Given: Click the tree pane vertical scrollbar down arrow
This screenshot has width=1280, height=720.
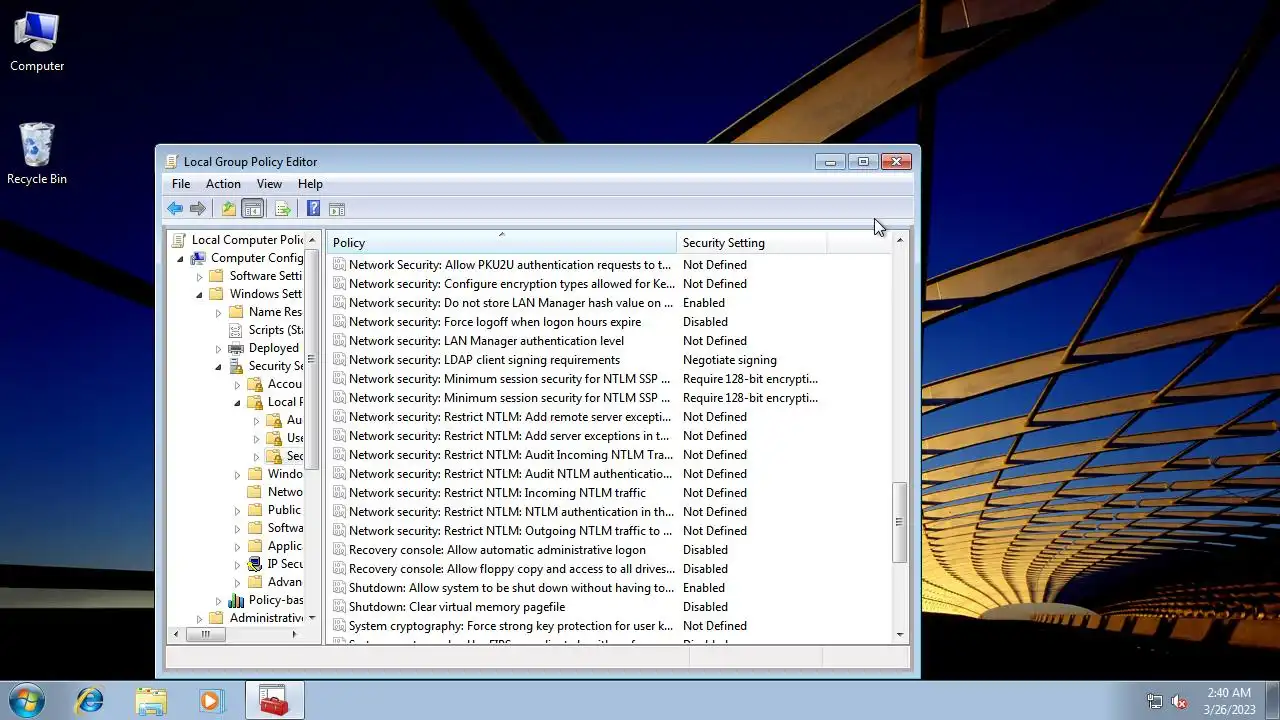Looking at the screenshot, I should [312, 618].
